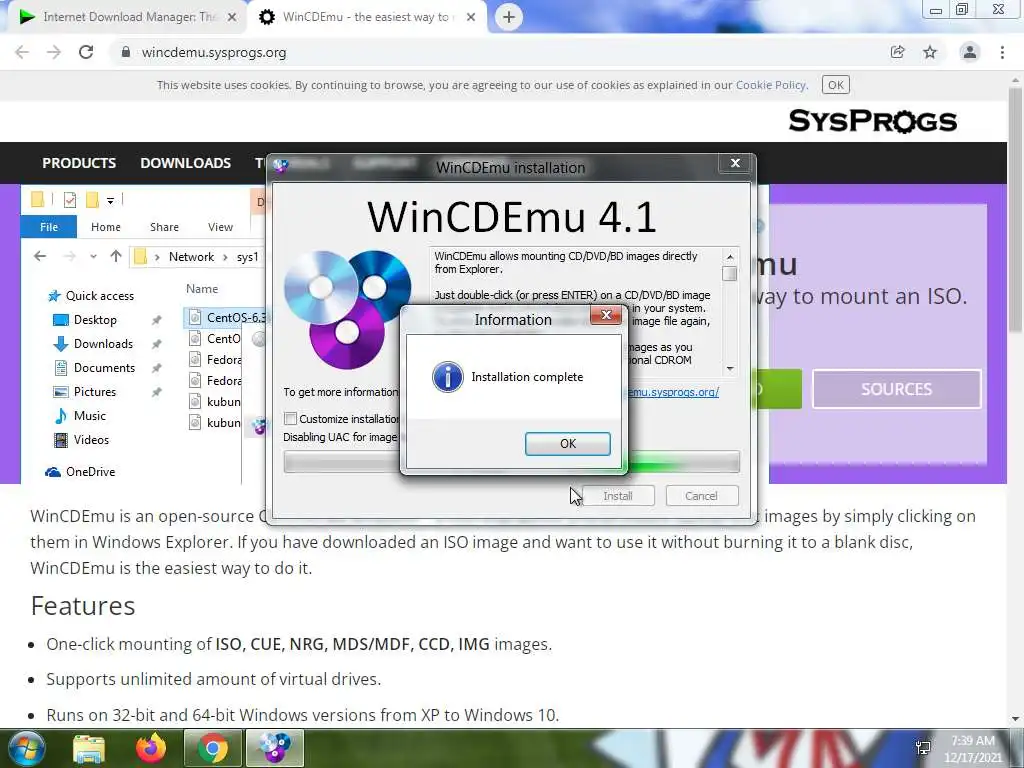Accept cookies with OK button
Image resolution: width=1024 pixels, height=768 pixels.
pyautogui.click(x=835, y=85)
